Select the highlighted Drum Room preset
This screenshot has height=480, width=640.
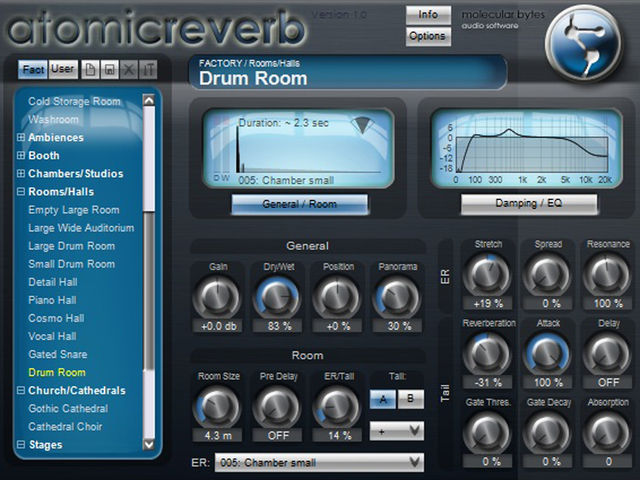click(x=57, y=372)
